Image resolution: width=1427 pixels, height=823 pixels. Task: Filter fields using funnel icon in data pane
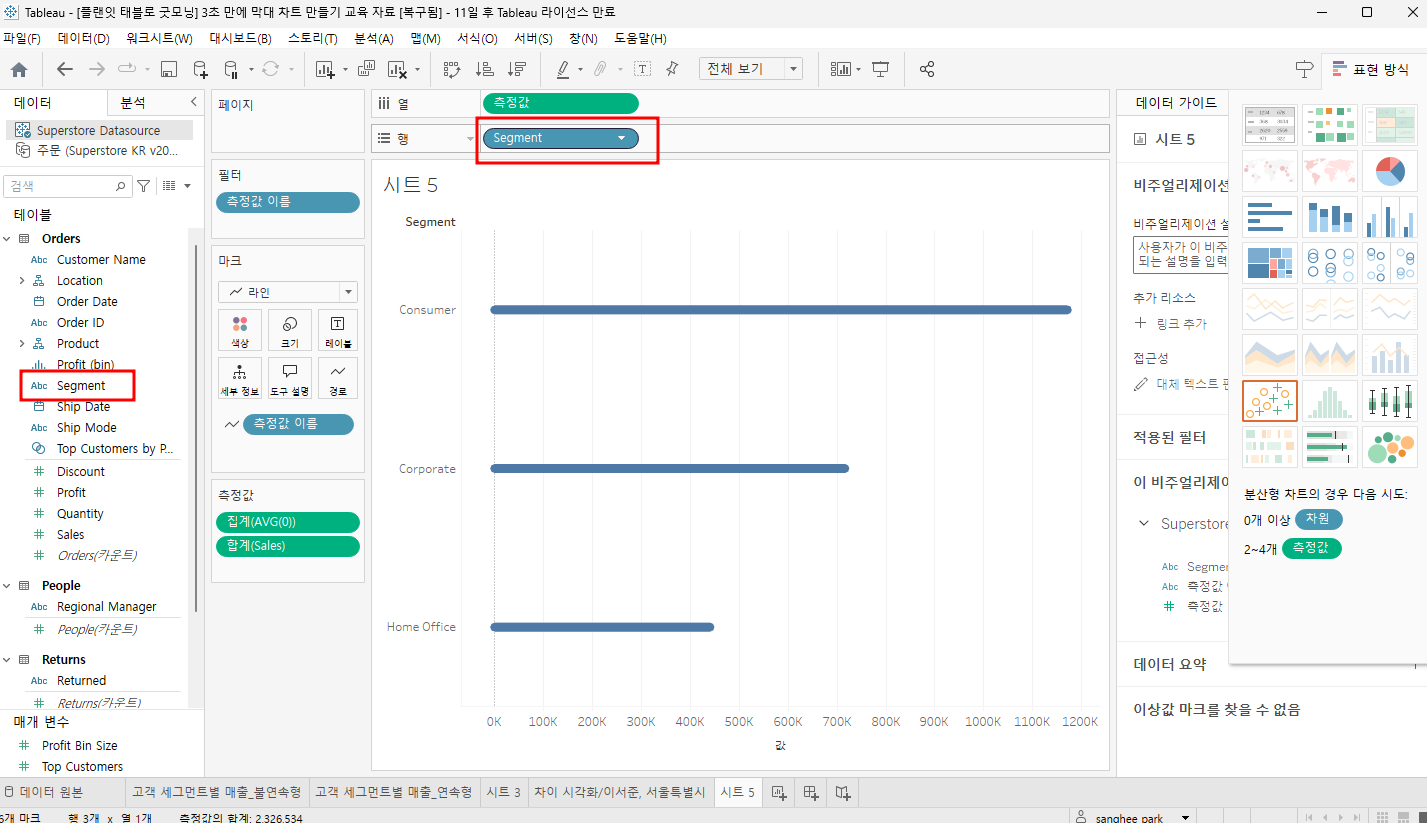pyautogui.click(x=143, y=186)
